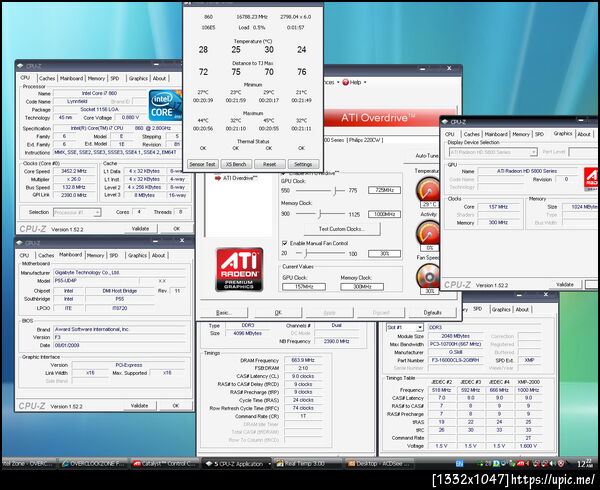Click DRAM Frequency value in CPU-Z Memory window
600x490 pixels.
pyautogui.click(x=303, y=360)
